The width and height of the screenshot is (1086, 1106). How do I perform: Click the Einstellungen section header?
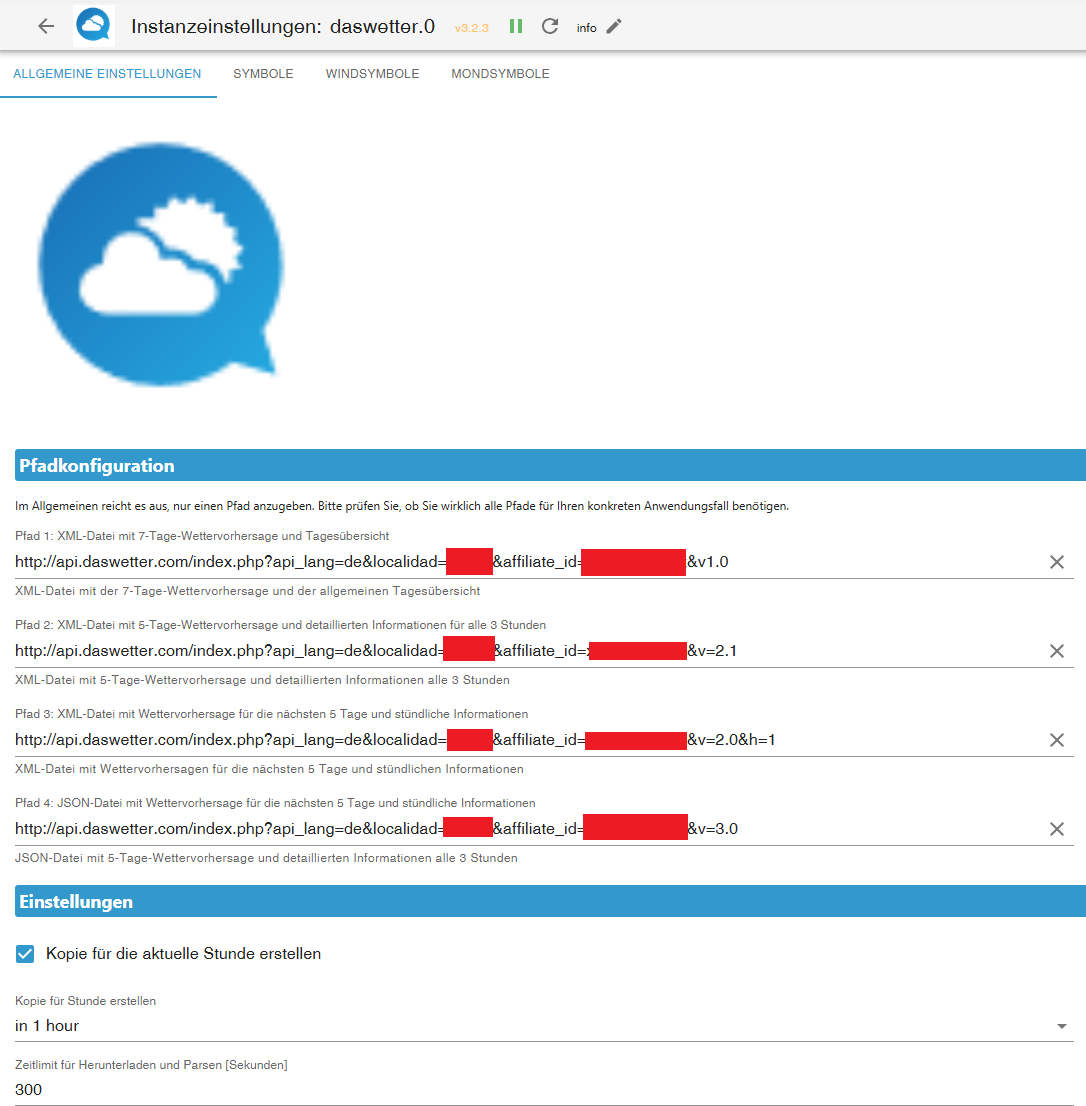tap(550, 901)
